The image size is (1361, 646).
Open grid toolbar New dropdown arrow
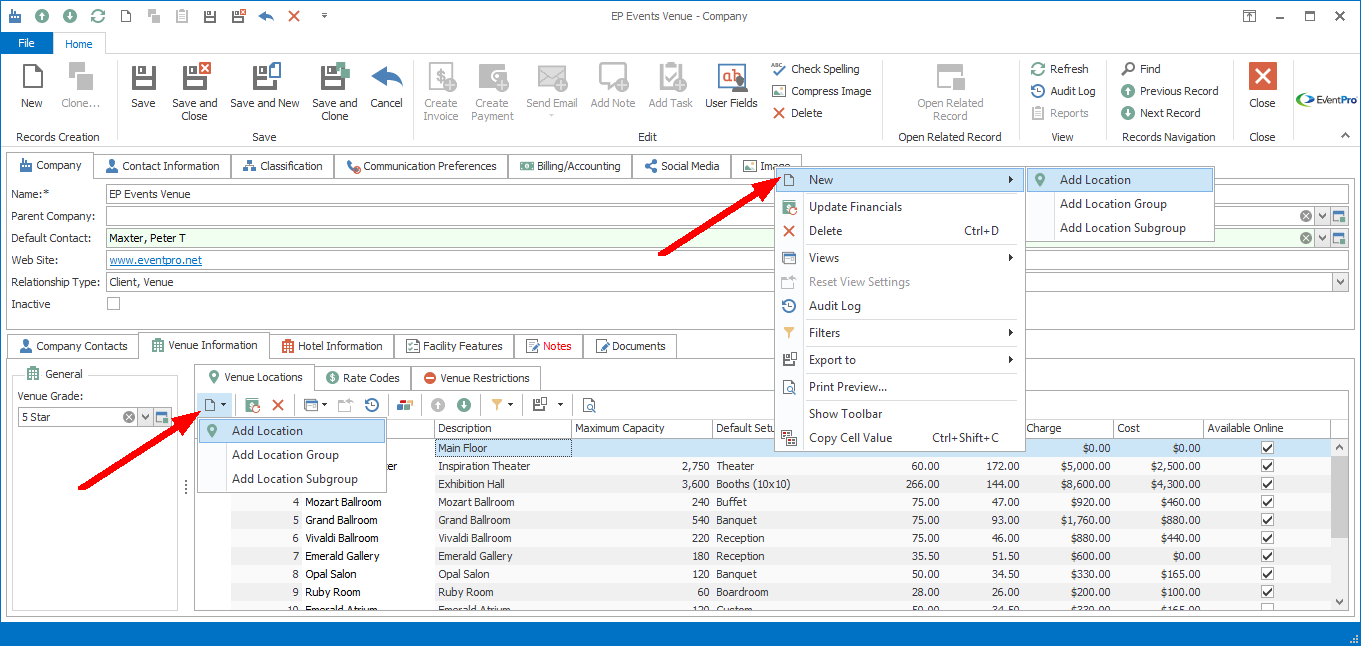pyautogui.click(x=224, y=405)
